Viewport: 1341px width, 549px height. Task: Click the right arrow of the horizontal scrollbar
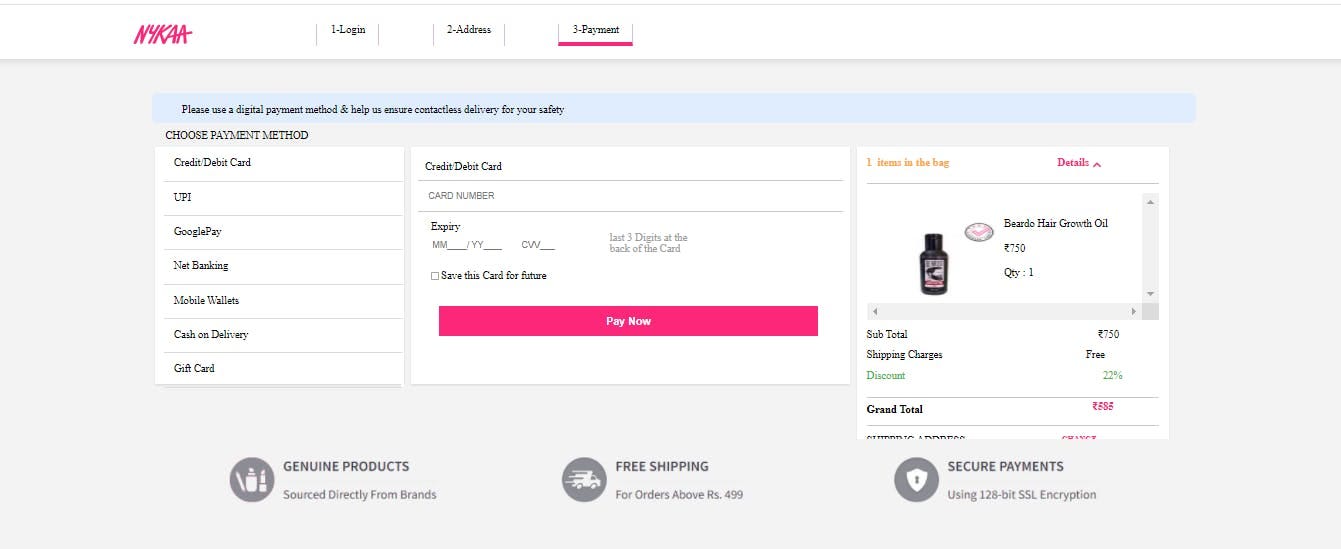pyautogui.click(x=1134, y=312)
